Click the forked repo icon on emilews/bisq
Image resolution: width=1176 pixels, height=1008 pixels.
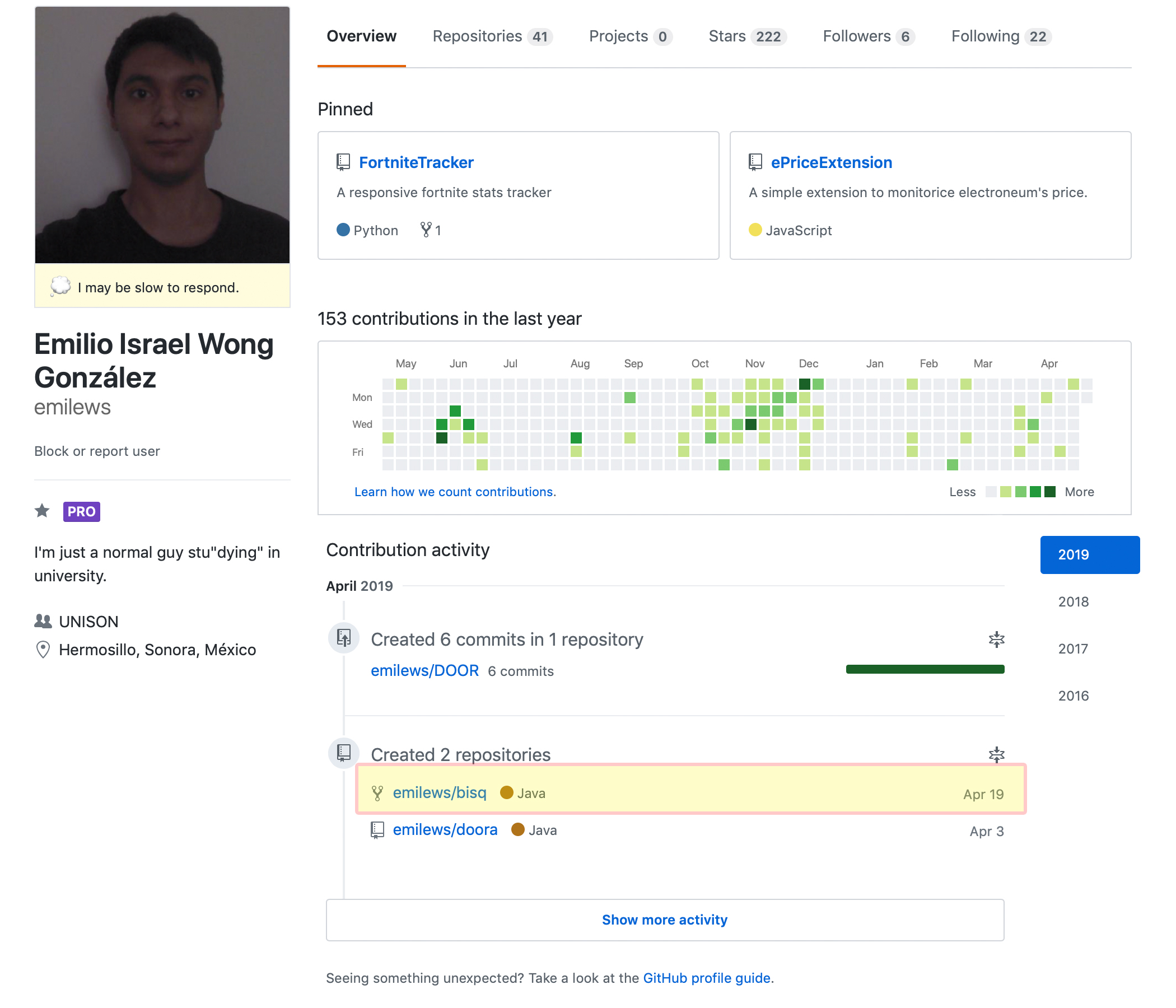[377, 793]
